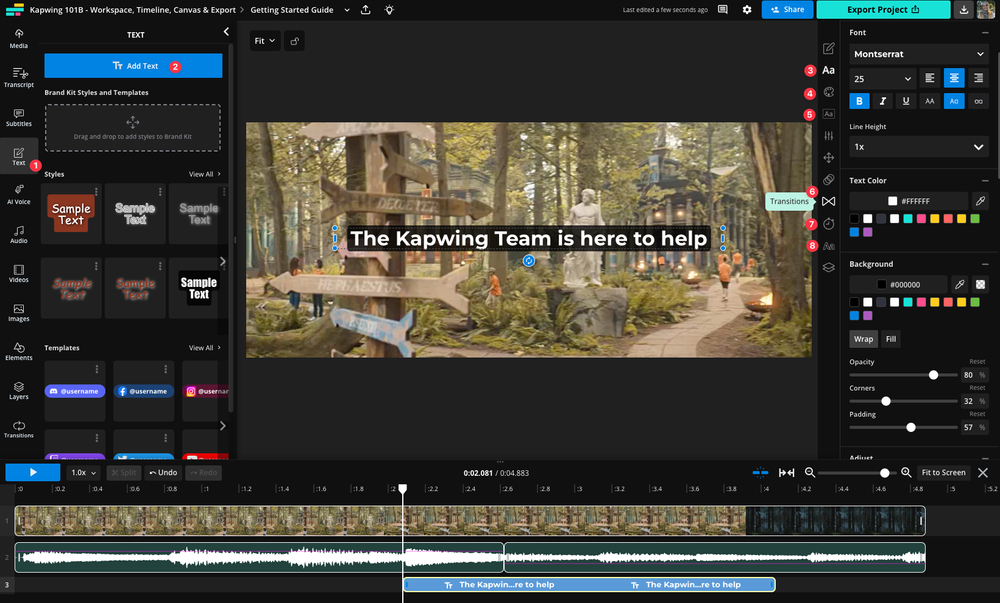The width and height of the screenshot is (1000, 603).
Task: Toggle bold formatting on the text
Action: 858,100
